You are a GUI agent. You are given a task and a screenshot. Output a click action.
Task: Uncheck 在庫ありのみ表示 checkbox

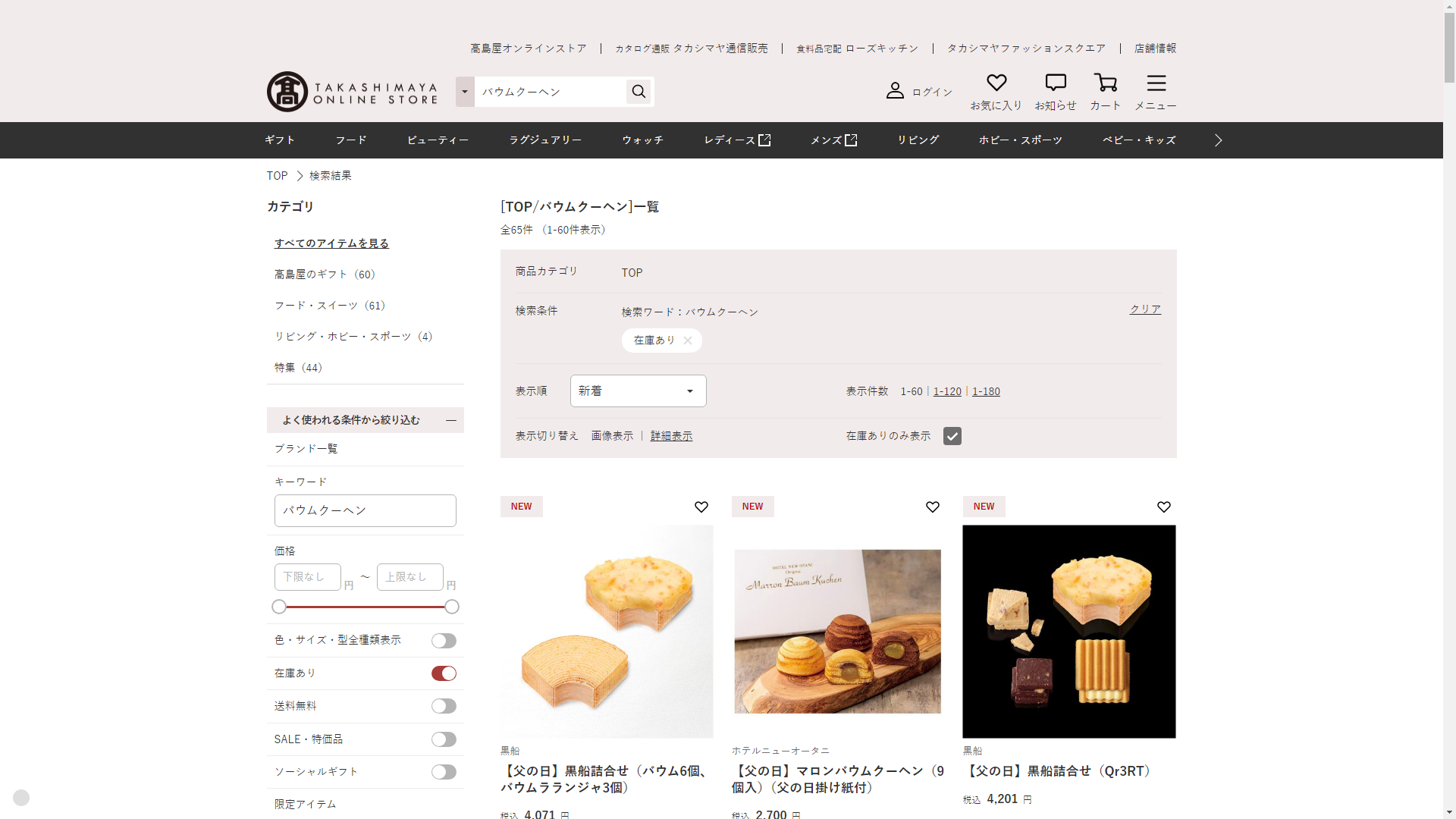952,436
